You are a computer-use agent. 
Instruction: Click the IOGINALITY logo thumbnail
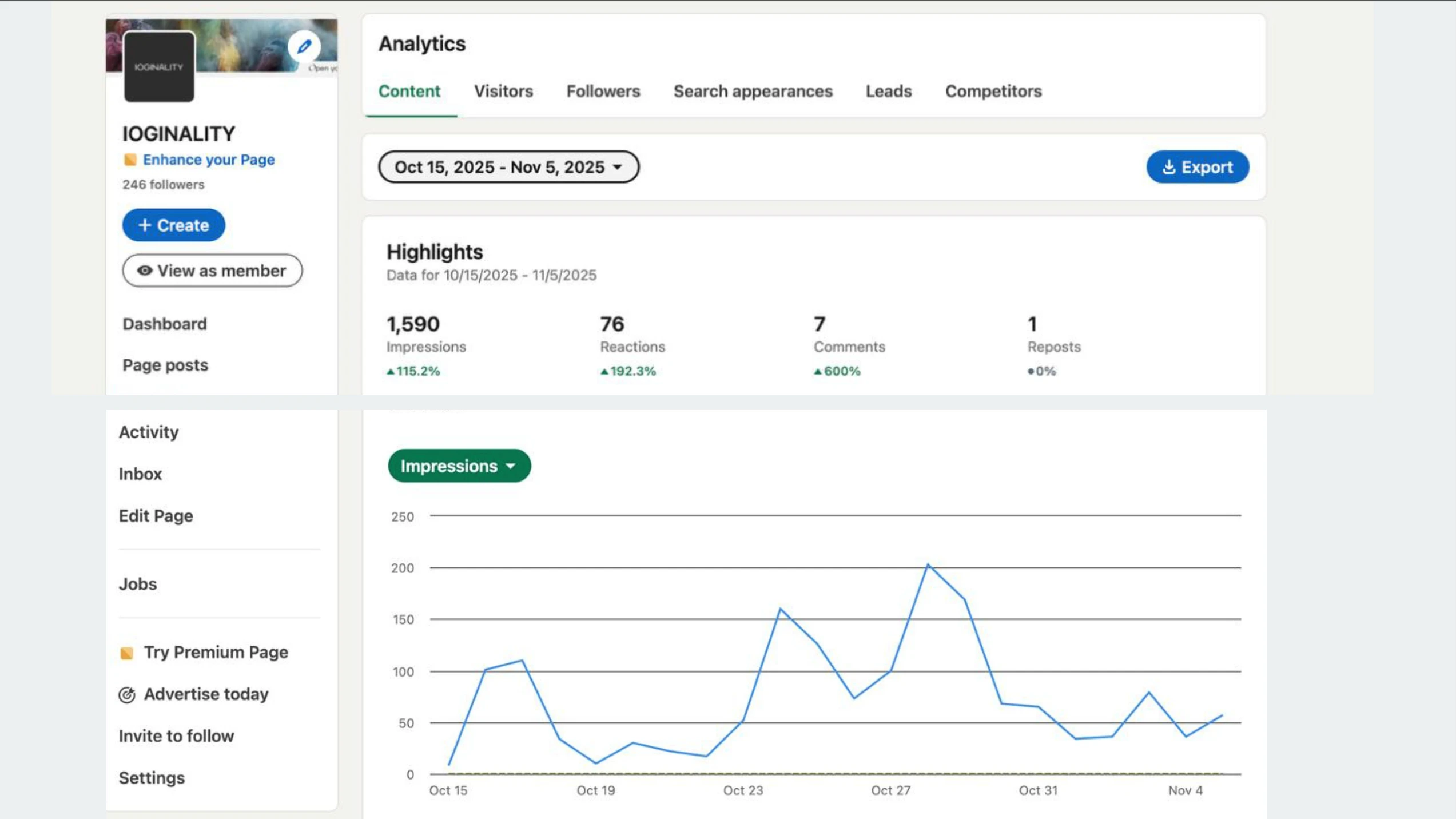pyautogui.click(x=159, y=67)
